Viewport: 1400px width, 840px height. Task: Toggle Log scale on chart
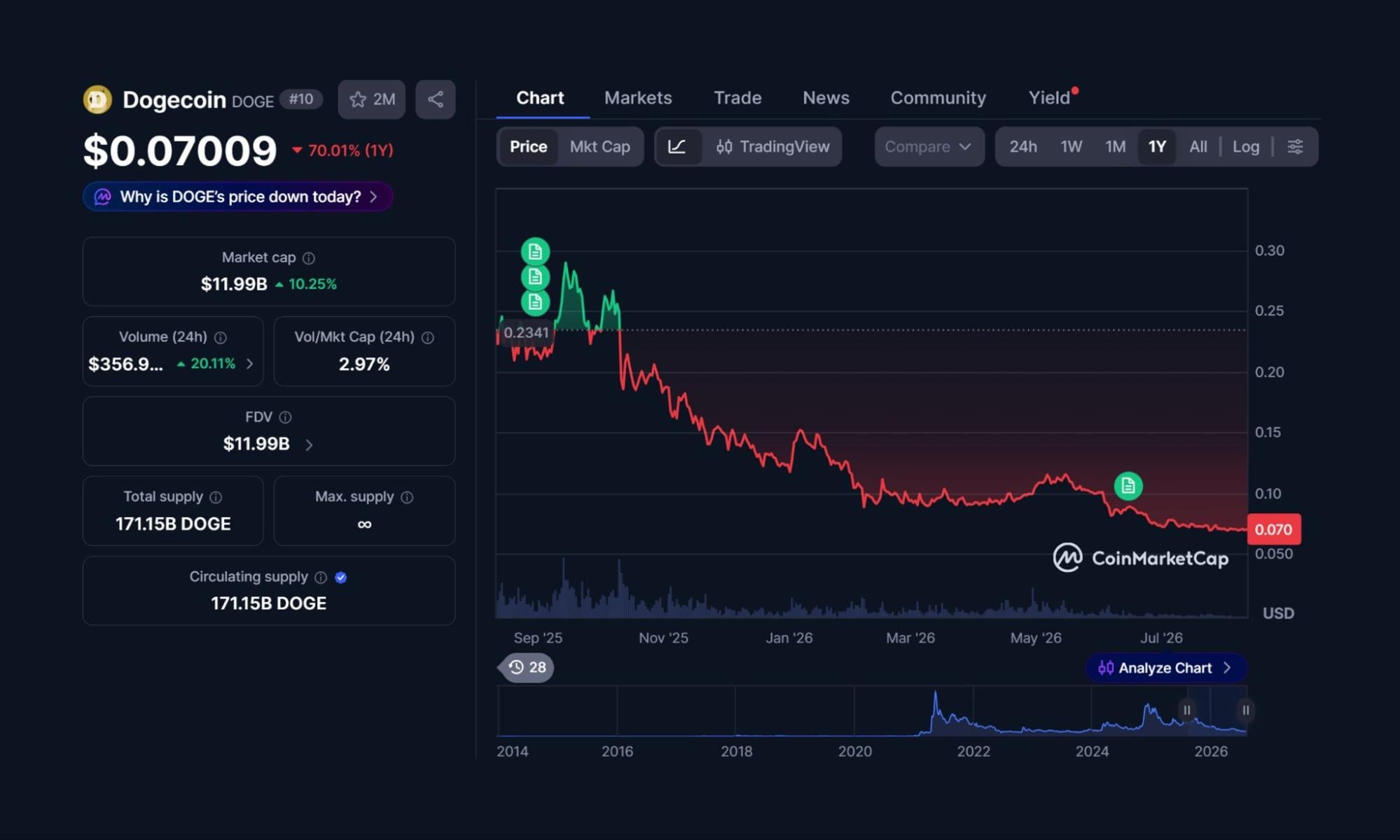point(1245,146)
